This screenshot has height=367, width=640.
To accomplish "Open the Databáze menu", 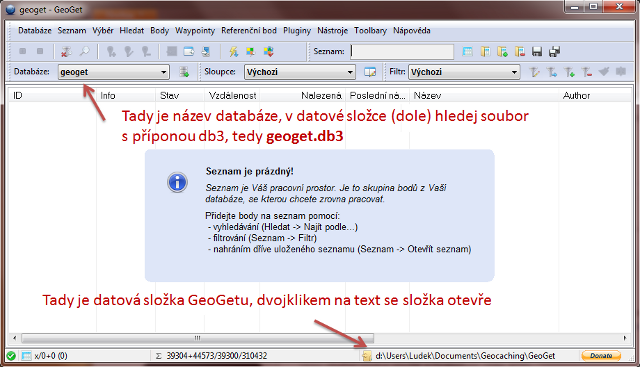I will pos(35,31).
